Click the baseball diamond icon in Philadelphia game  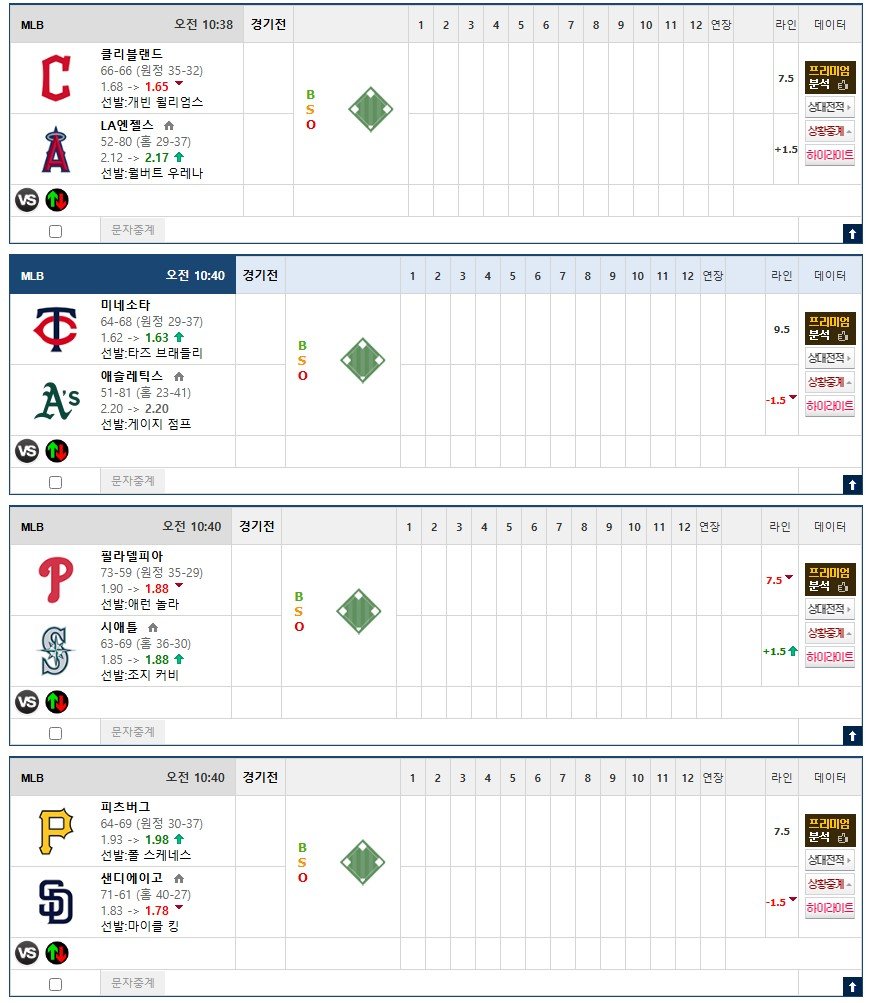tap(359, 611)
